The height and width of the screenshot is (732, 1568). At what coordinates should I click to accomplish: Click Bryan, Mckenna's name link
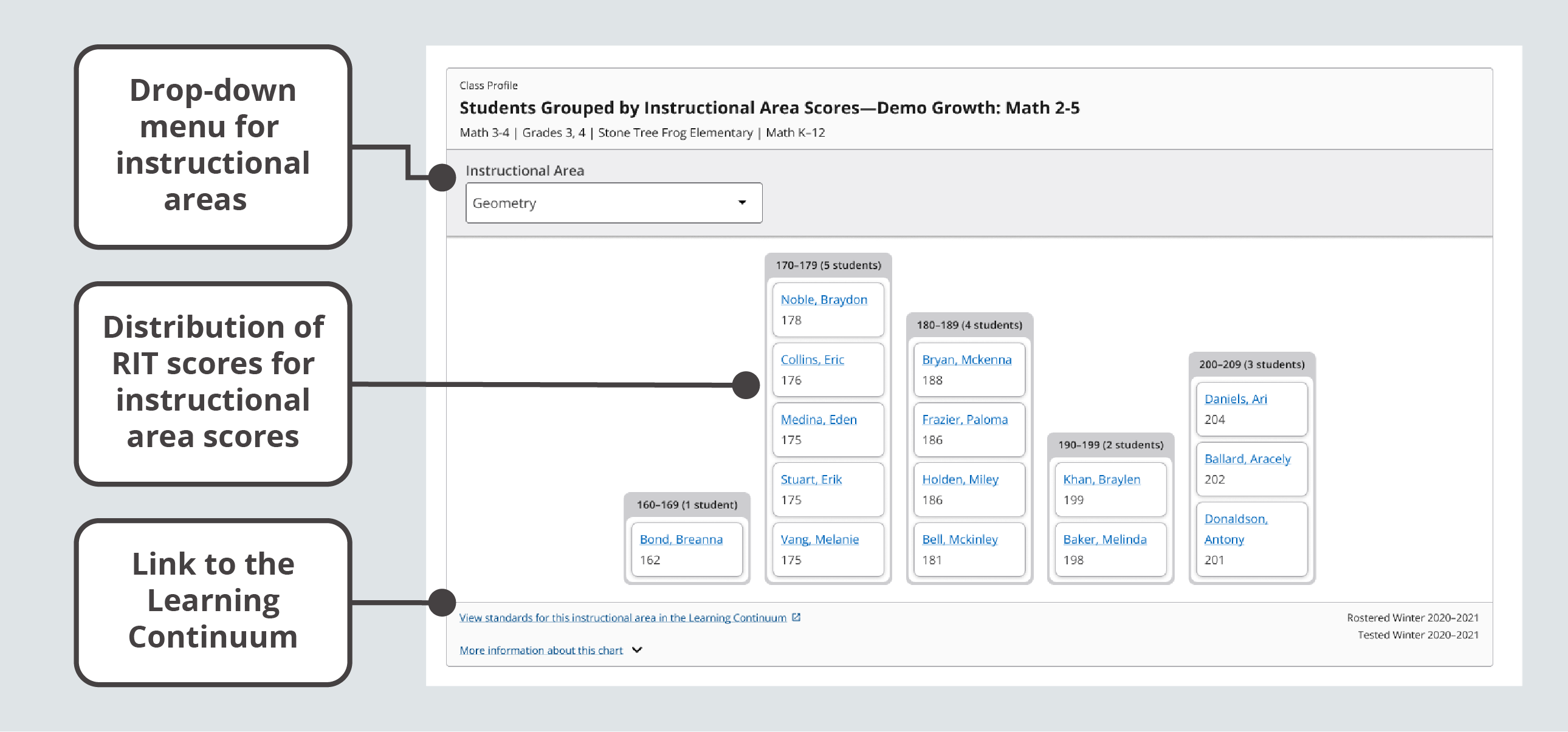pos(966,359)
